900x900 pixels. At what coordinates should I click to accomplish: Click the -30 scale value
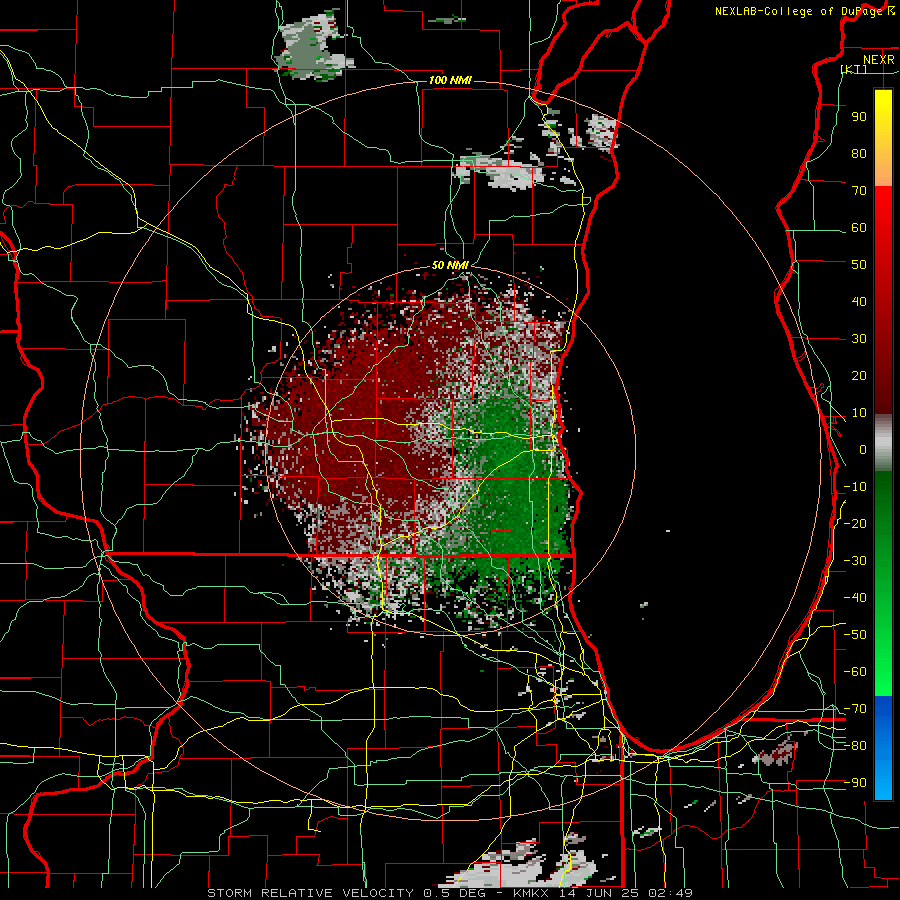(x=855, y=561)
